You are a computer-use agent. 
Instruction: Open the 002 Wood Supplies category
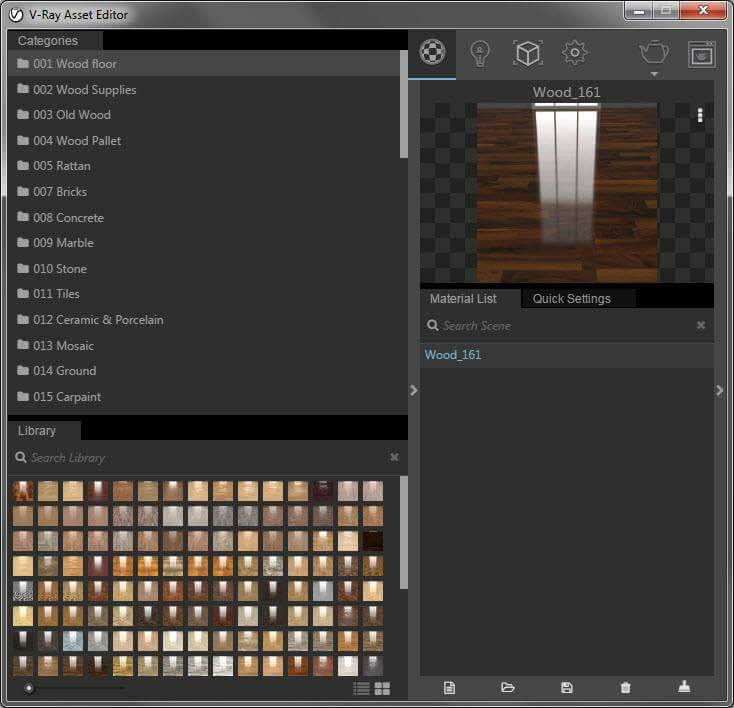(204, 89)
